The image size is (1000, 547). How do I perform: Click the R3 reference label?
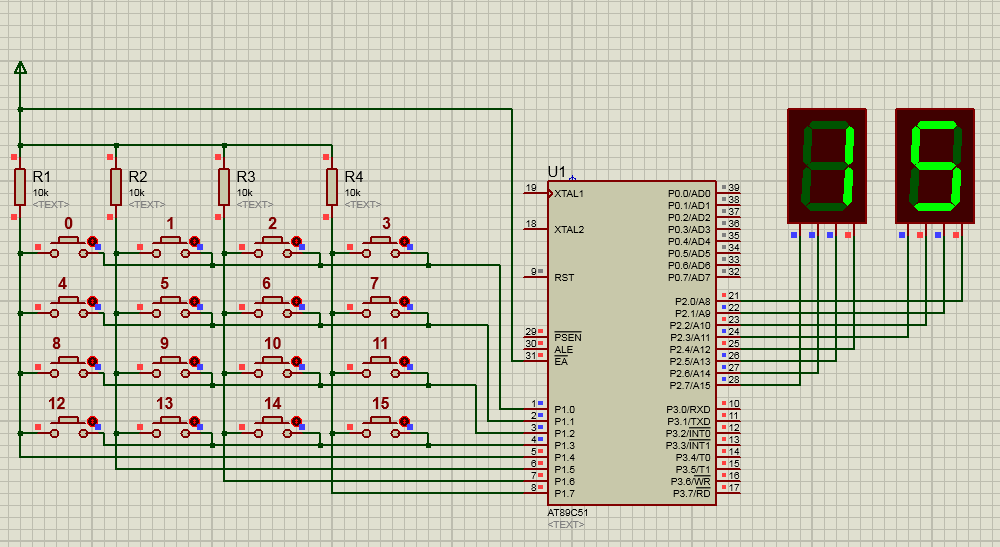pyautogui.click(x=246, y=177)
